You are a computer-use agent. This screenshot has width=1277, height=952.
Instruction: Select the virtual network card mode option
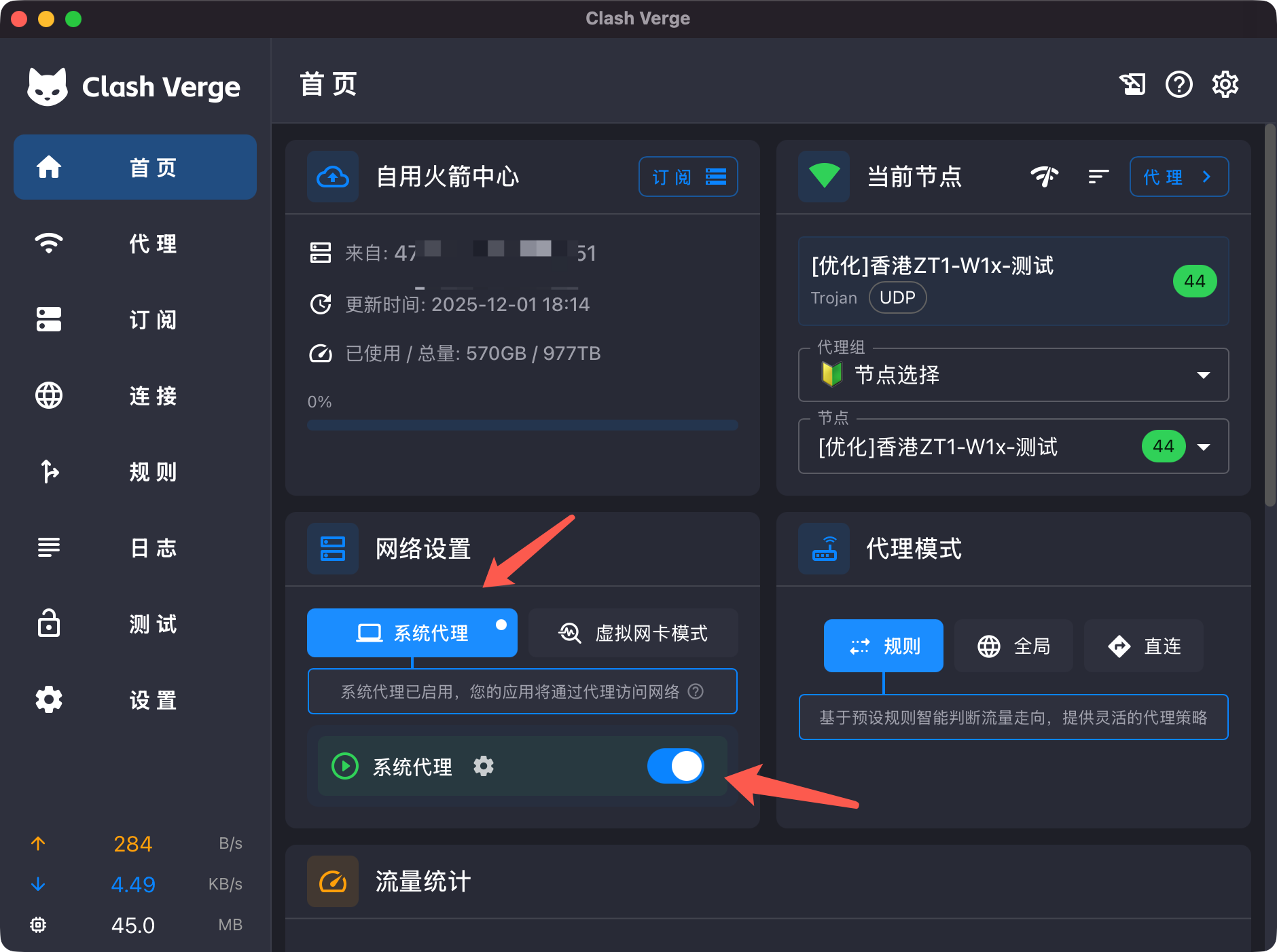click(x=633, y=633)
